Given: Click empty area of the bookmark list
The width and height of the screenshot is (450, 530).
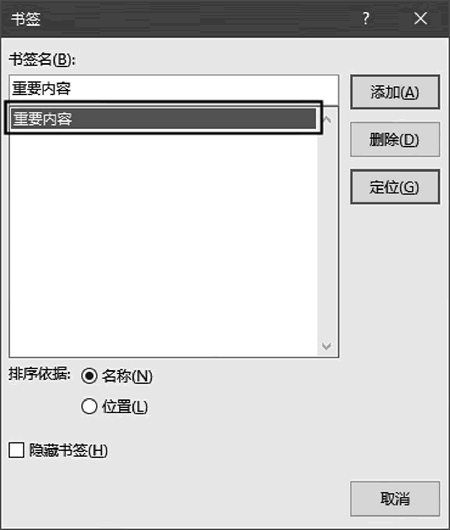Looking at the screenshot, I should 164,243.
